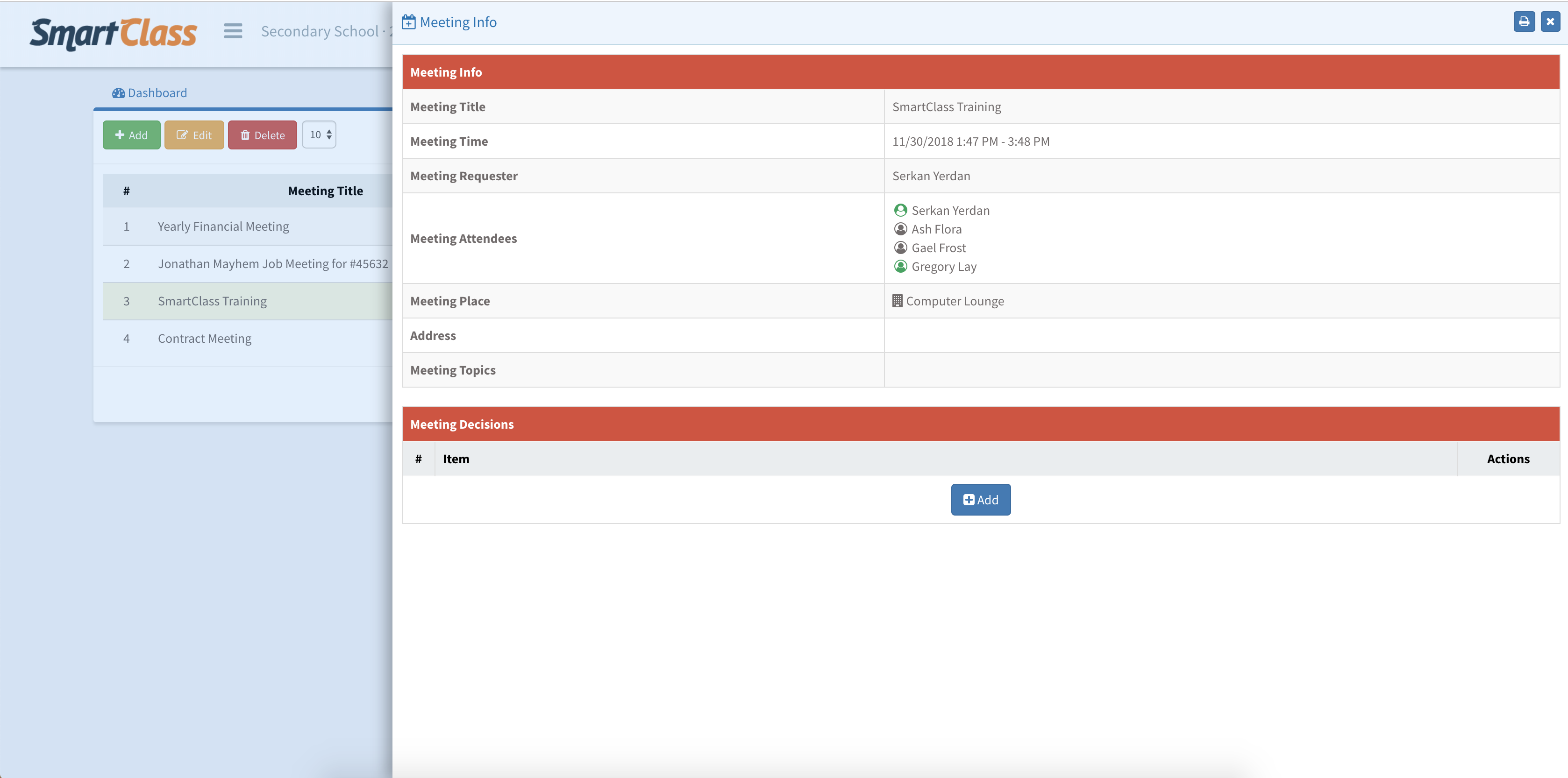Click the Ash Flora attendee name
Image resolution: width=1568 pixels, height=778 pixels.
[x=936, y=229]
